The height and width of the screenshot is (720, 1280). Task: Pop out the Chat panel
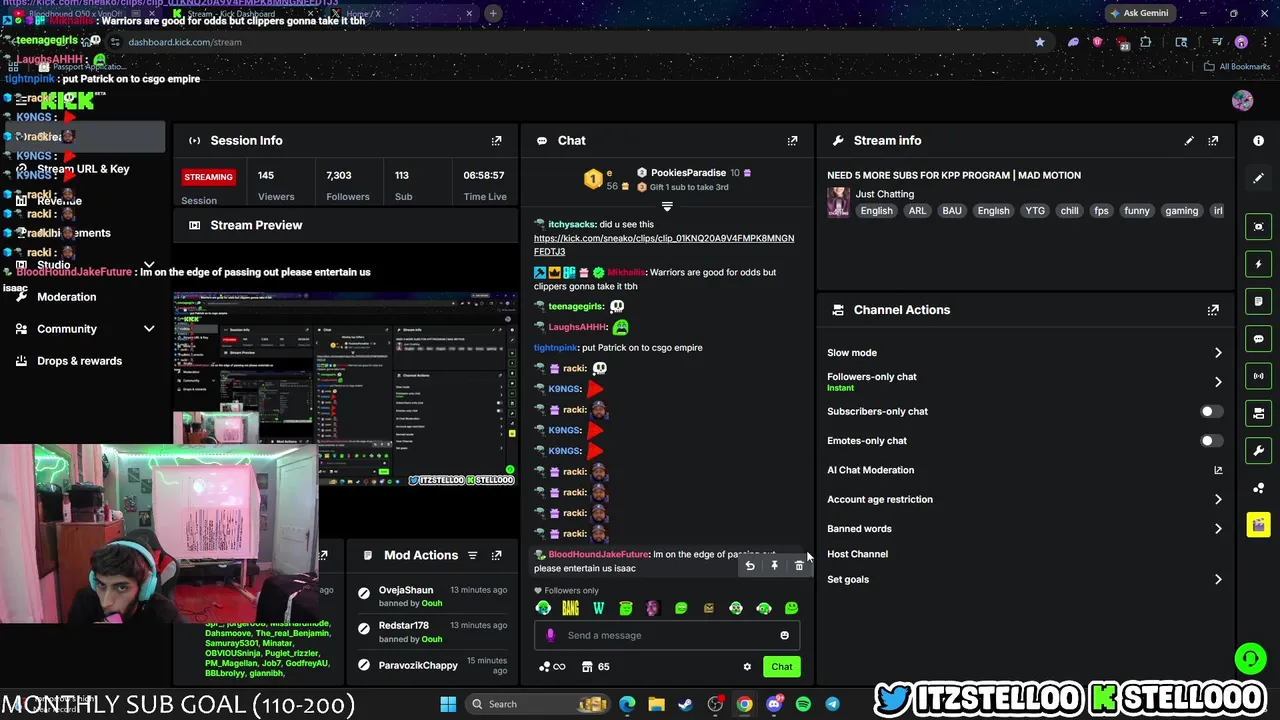pos(792,141)
